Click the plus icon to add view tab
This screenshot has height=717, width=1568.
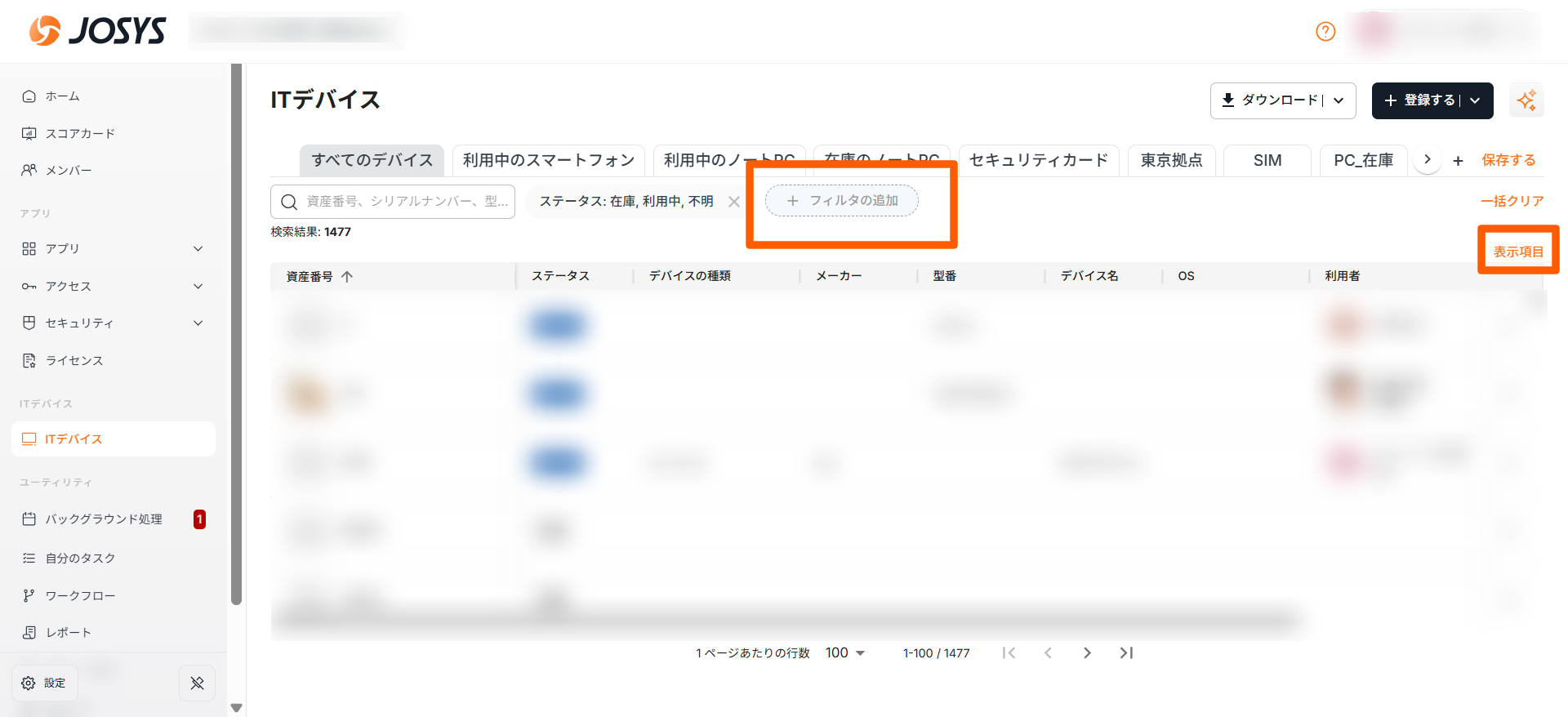tap(1458, 161)
